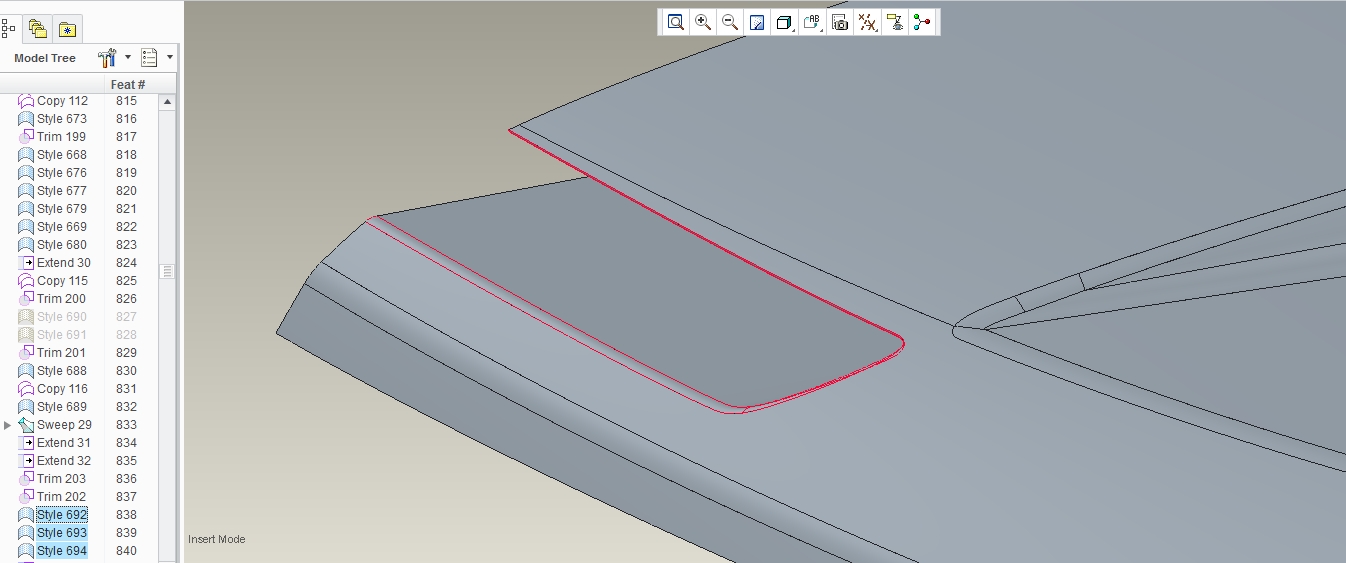Select the highlighted Style 692 feature
Image resolution: width=1346 pixels, height=563 pixels.
(x=62, y=515)
